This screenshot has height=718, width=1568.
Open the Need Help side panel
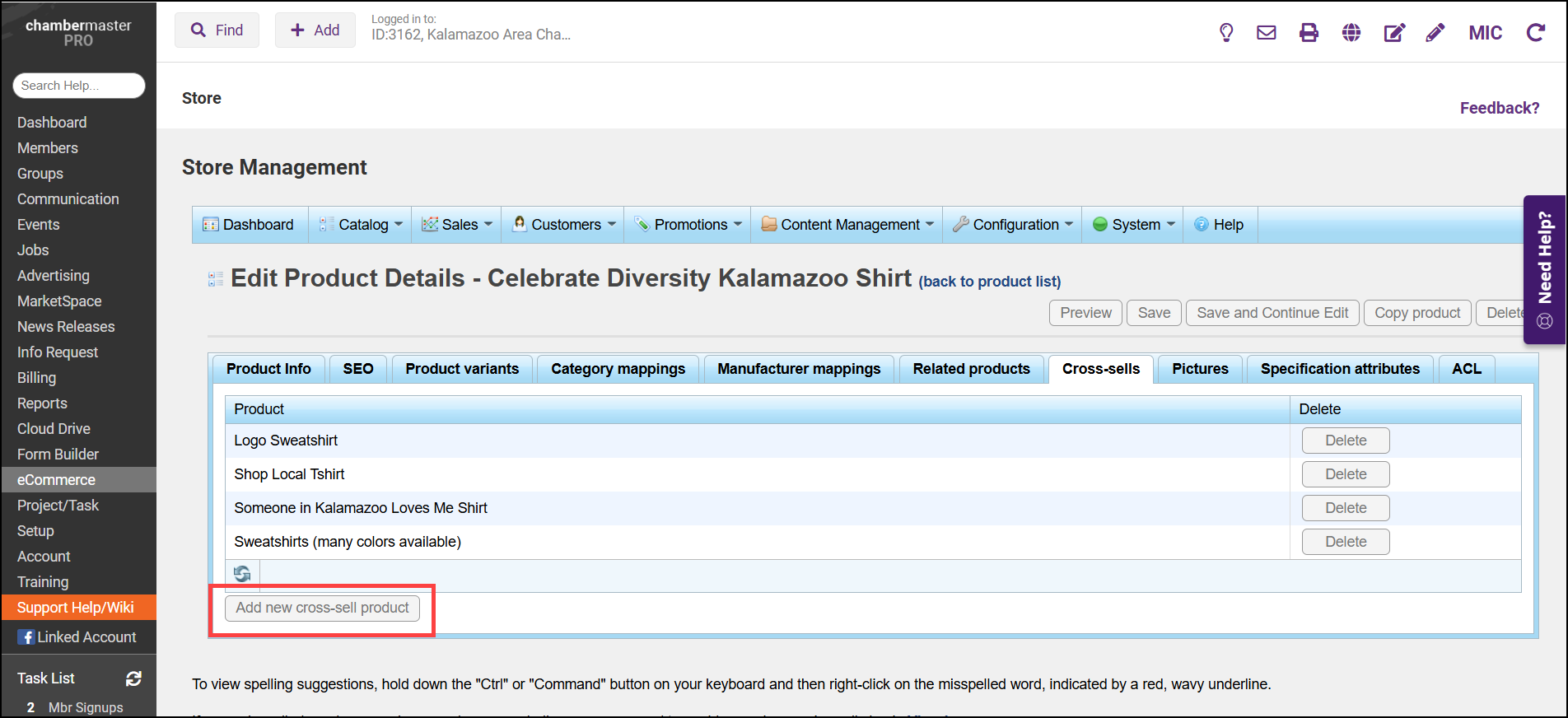(1545, 269)
